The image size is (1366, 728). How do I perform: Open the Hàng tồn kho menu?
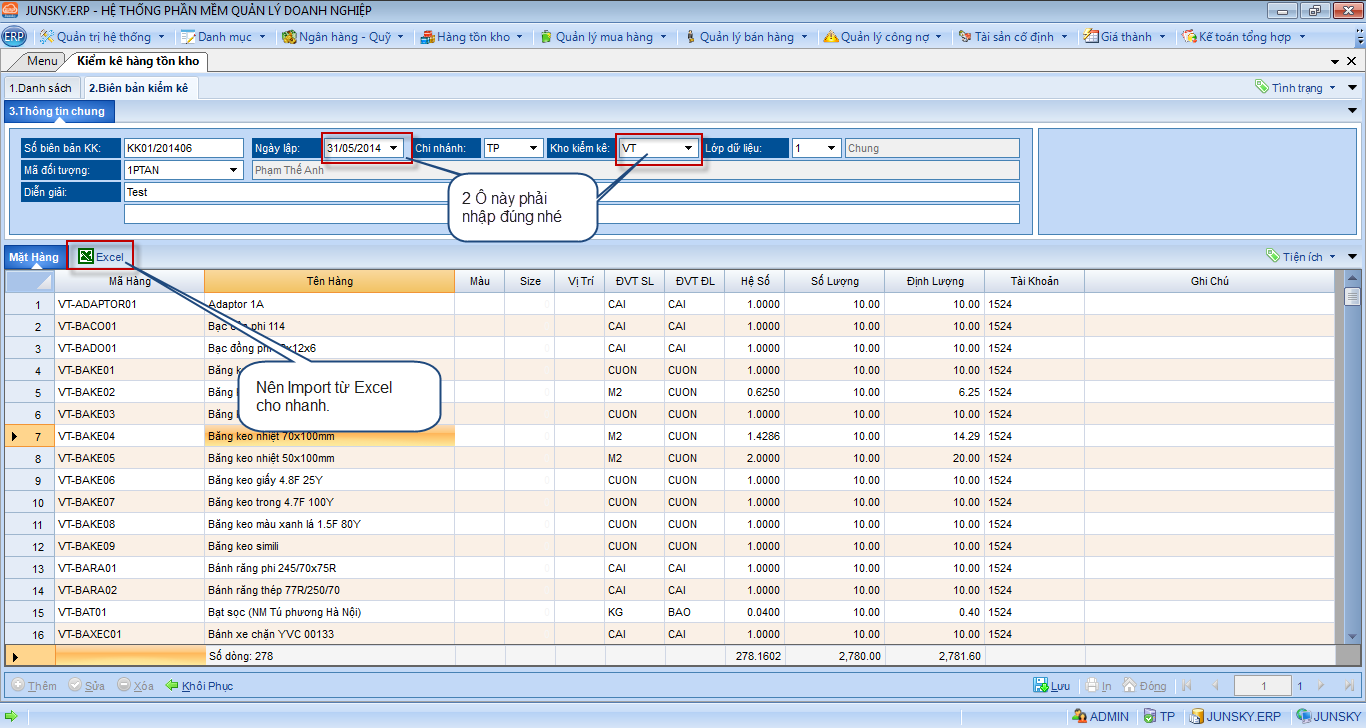473,37
